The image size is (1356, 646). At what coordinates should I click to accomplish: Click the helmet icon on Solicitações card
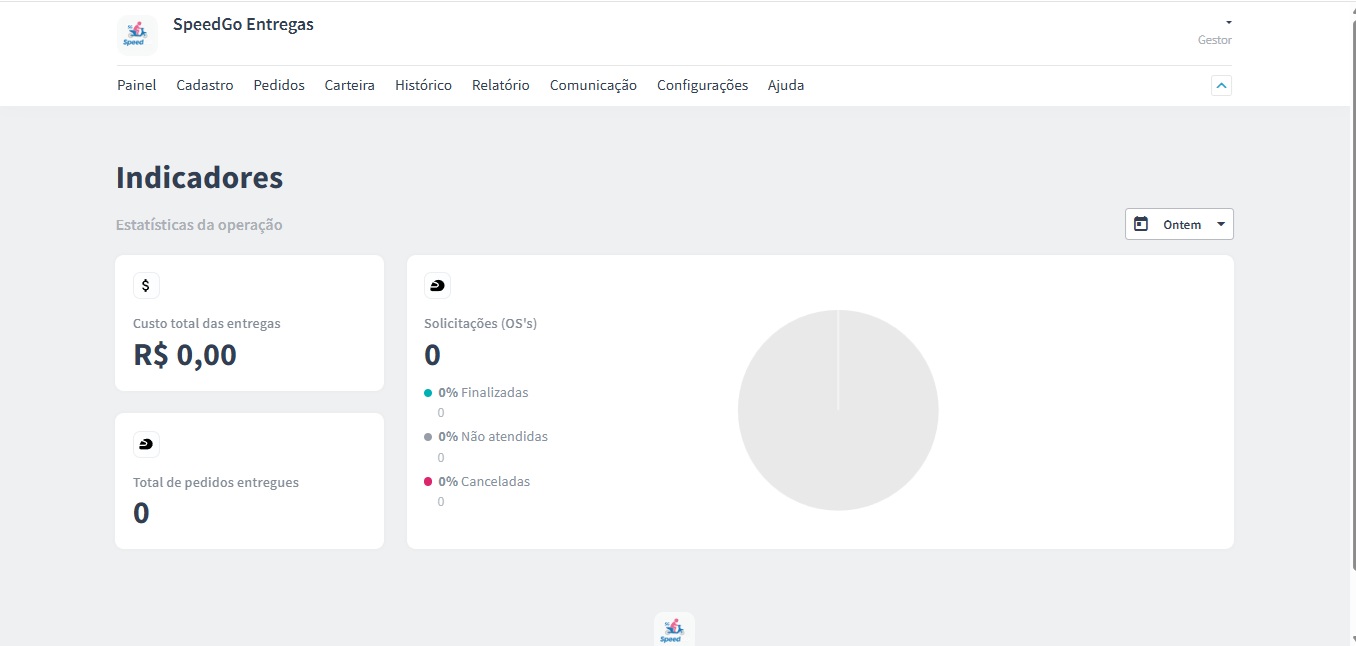(437, 286)
